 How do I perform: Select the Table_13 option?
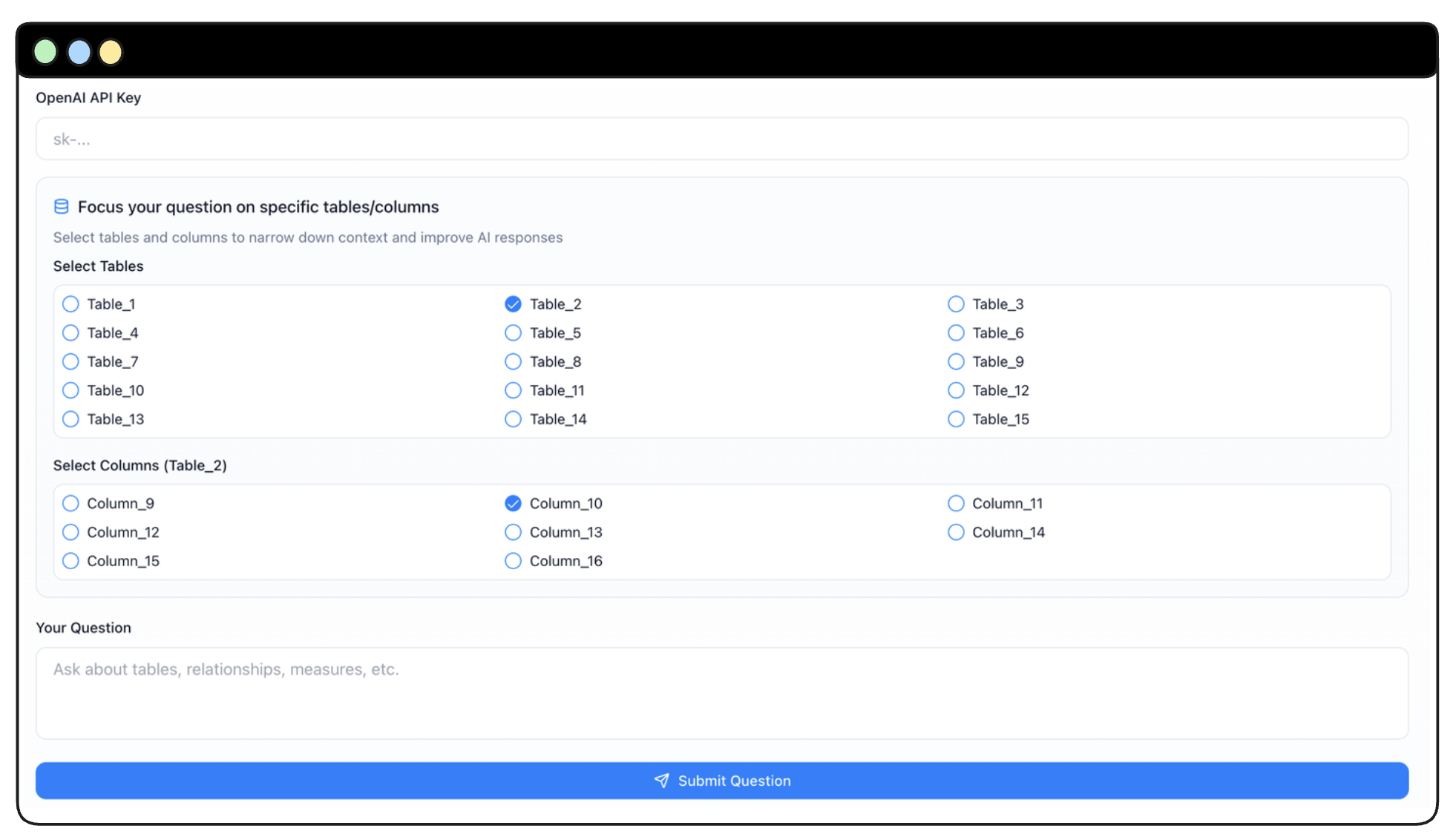tap(70, 419)
